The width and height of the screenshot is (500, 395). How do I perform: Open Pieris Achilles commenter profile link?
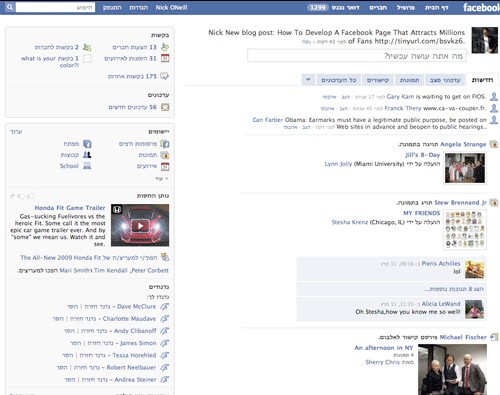441,263
